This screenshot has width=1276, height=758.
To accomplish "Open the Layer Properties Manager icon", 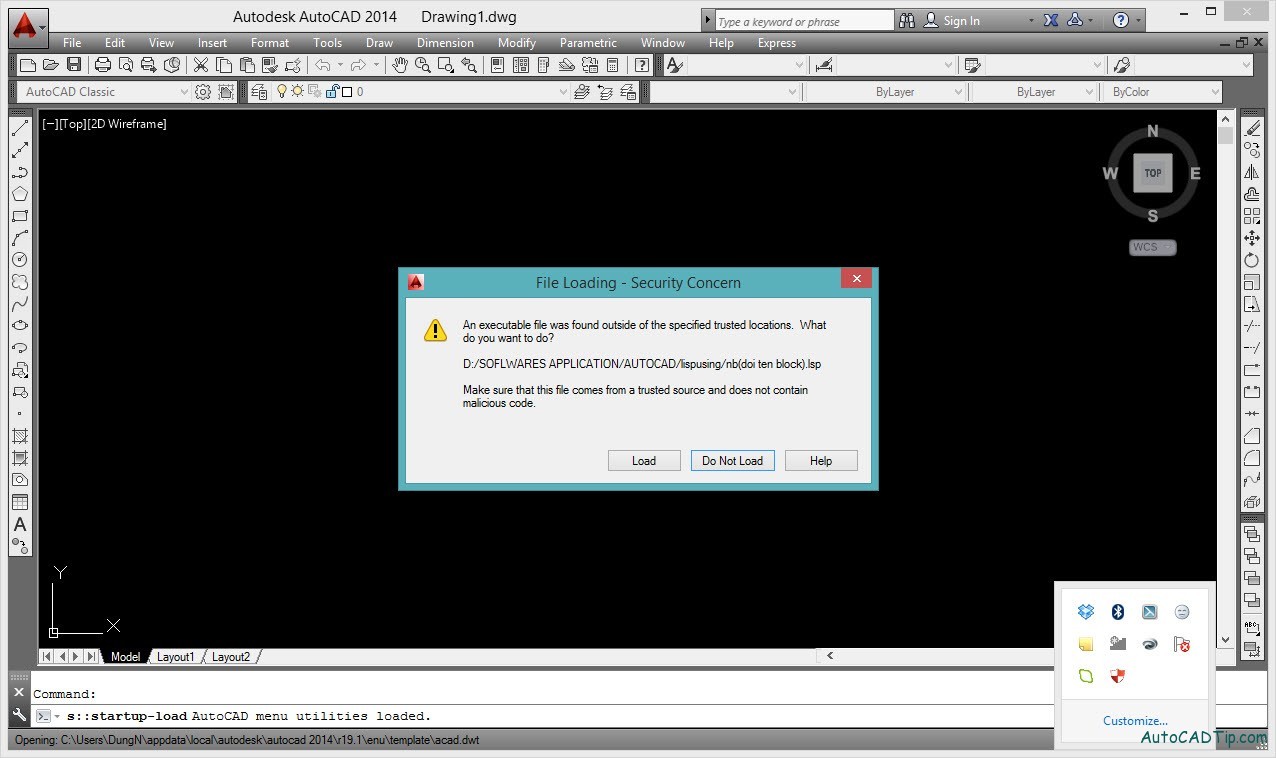I will [259, 91].
